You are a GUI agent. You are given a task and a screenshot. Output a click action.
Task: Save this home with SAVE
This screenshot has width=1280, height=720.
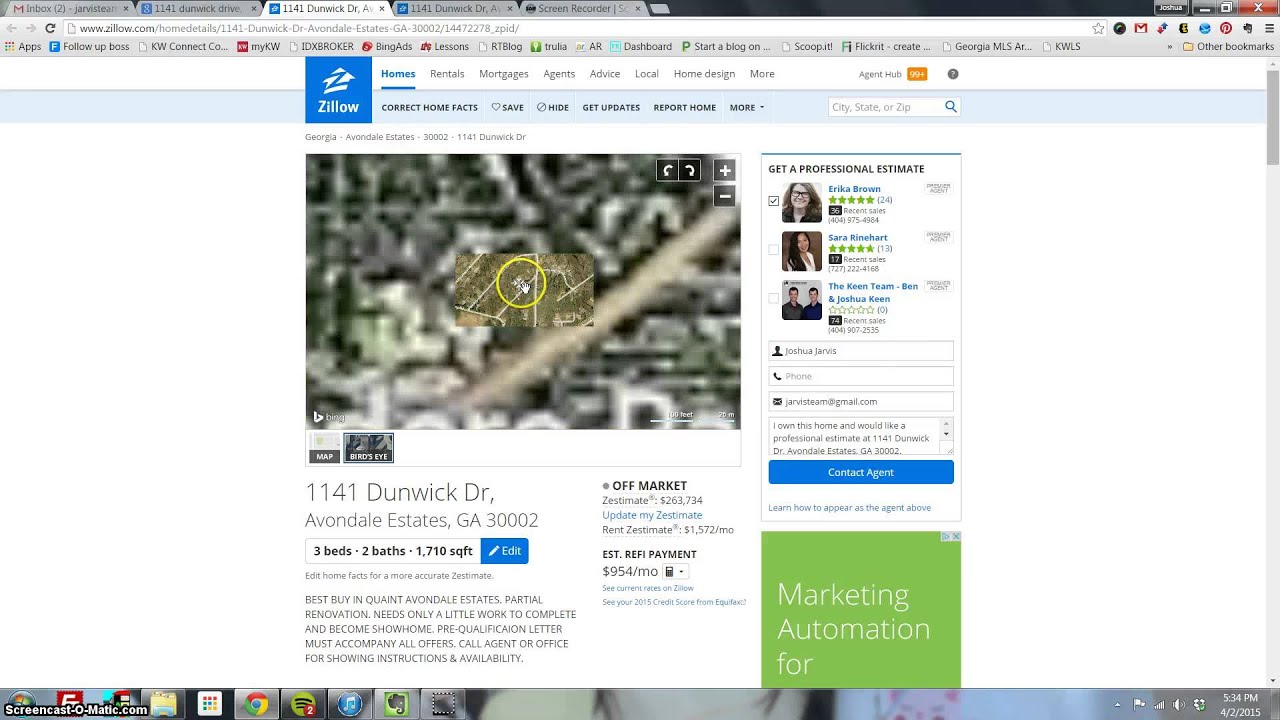pyautogui.click(x=507, y=107)
